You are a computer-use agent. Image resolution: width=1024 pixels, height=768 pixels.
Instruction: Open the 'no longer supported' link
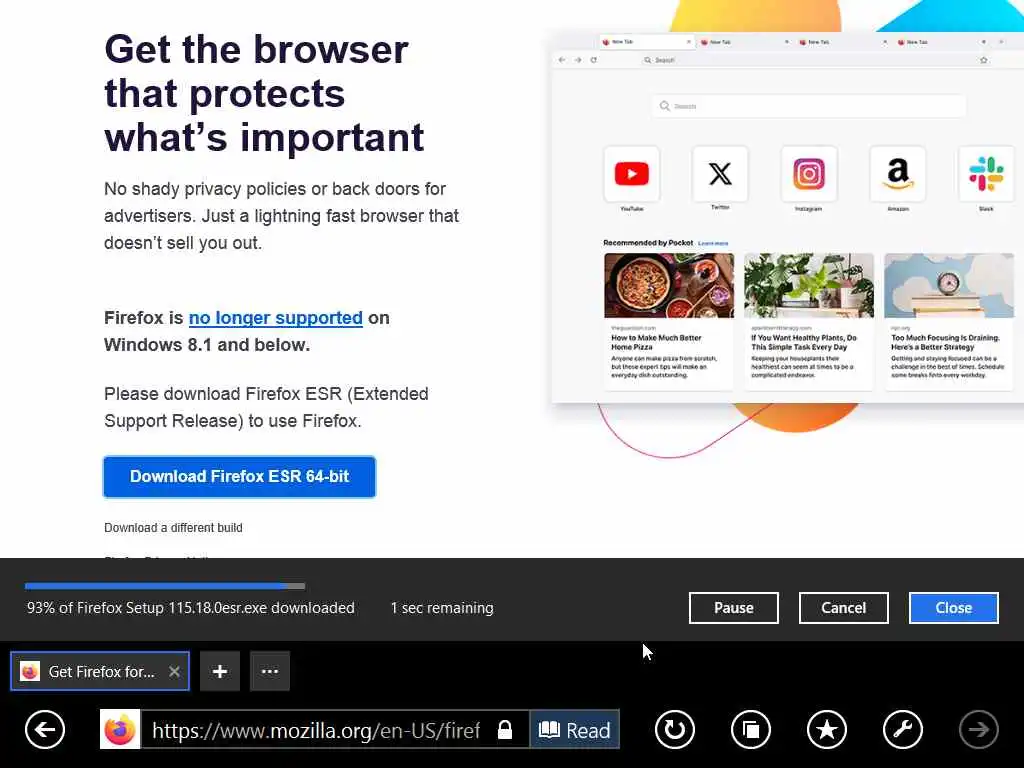tap(276, 318)
